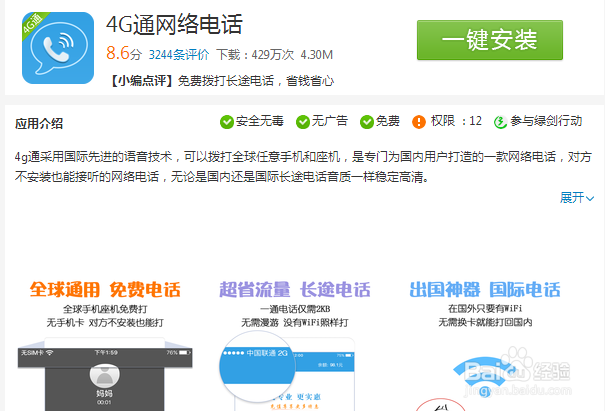Screen dimensions: 605x411
Task: Open the 超省流量 长途电话 screenshot
Action: [295, 345]
